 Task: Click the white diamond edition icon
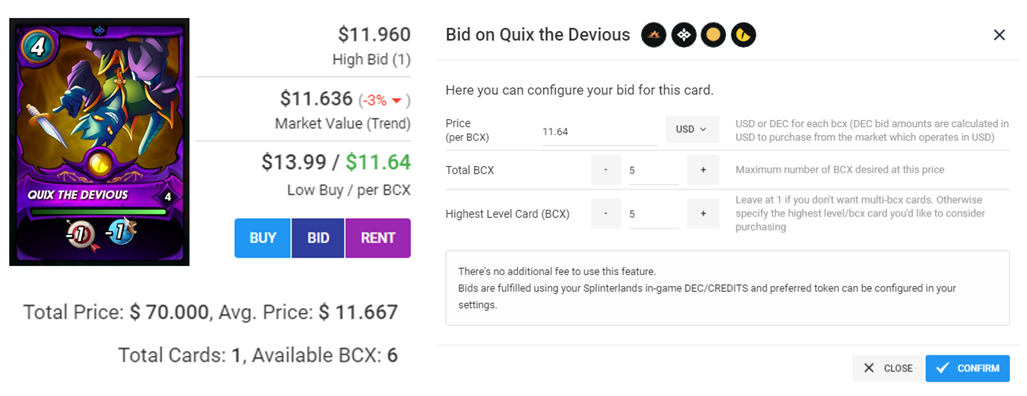pyautogui.click(x=684, y=35)
